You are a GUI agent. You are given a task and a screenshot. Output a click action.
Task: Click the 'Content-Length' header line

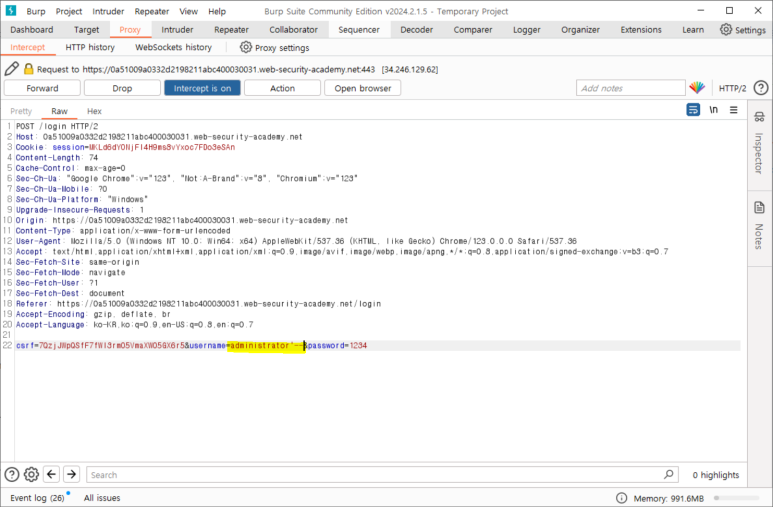57,157
